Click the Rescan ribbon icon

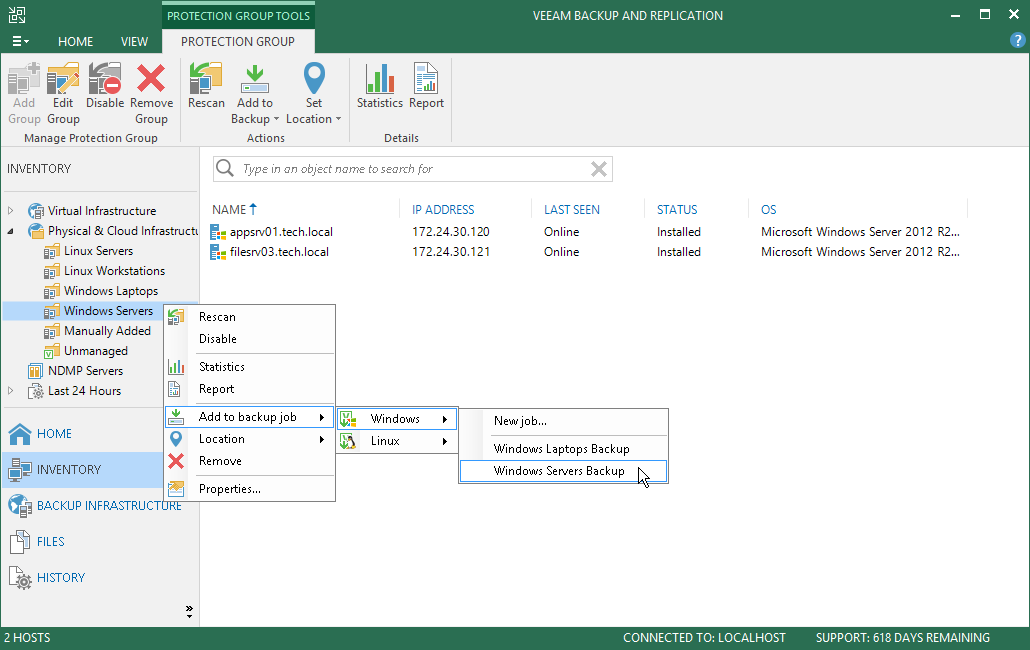(206, 79)
